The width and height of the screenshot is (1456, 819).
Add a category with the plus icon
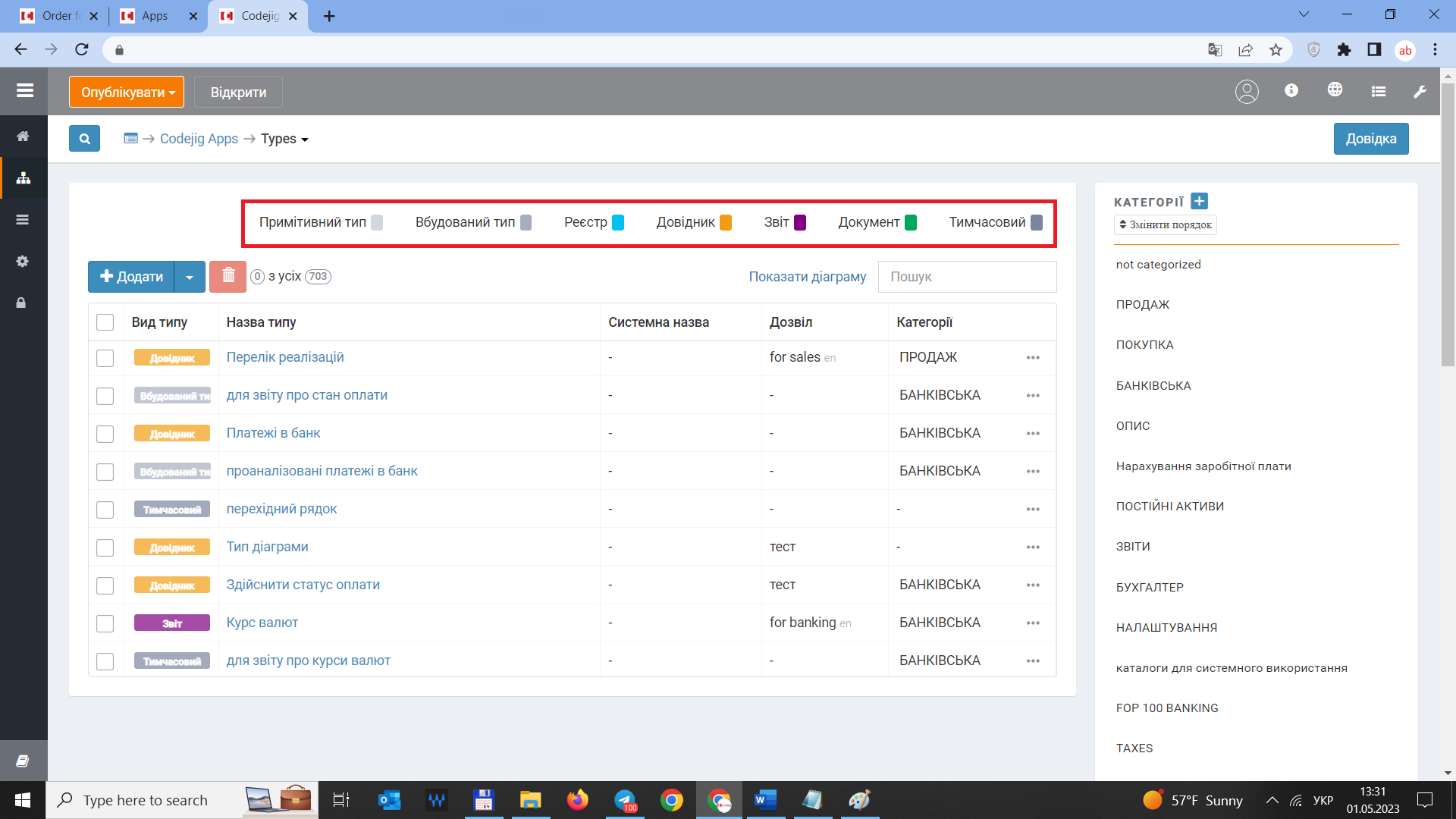click(x=1199, y=201)
